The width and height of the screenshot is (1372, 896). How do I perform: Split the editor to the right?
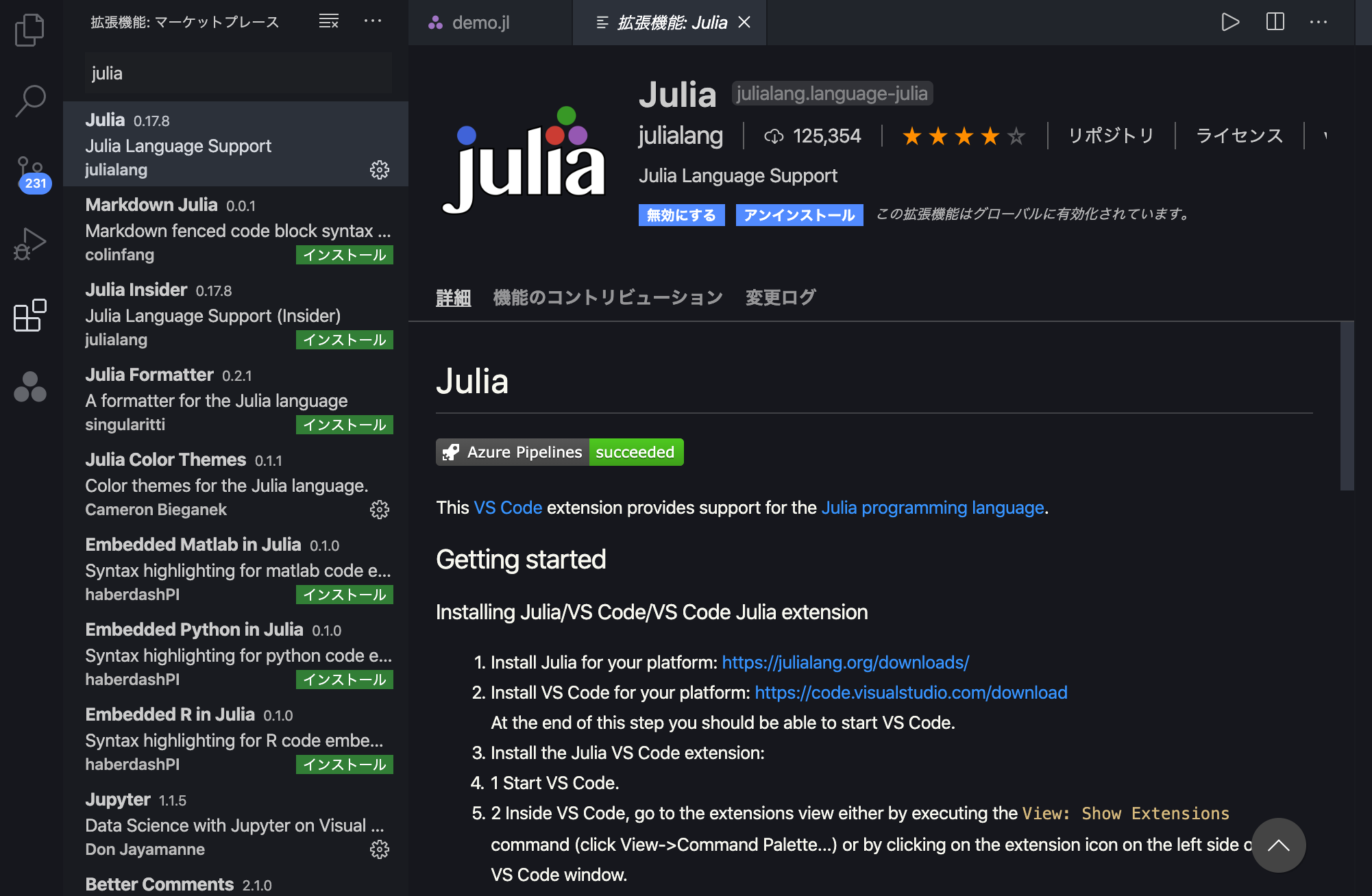pos(1275,22)
